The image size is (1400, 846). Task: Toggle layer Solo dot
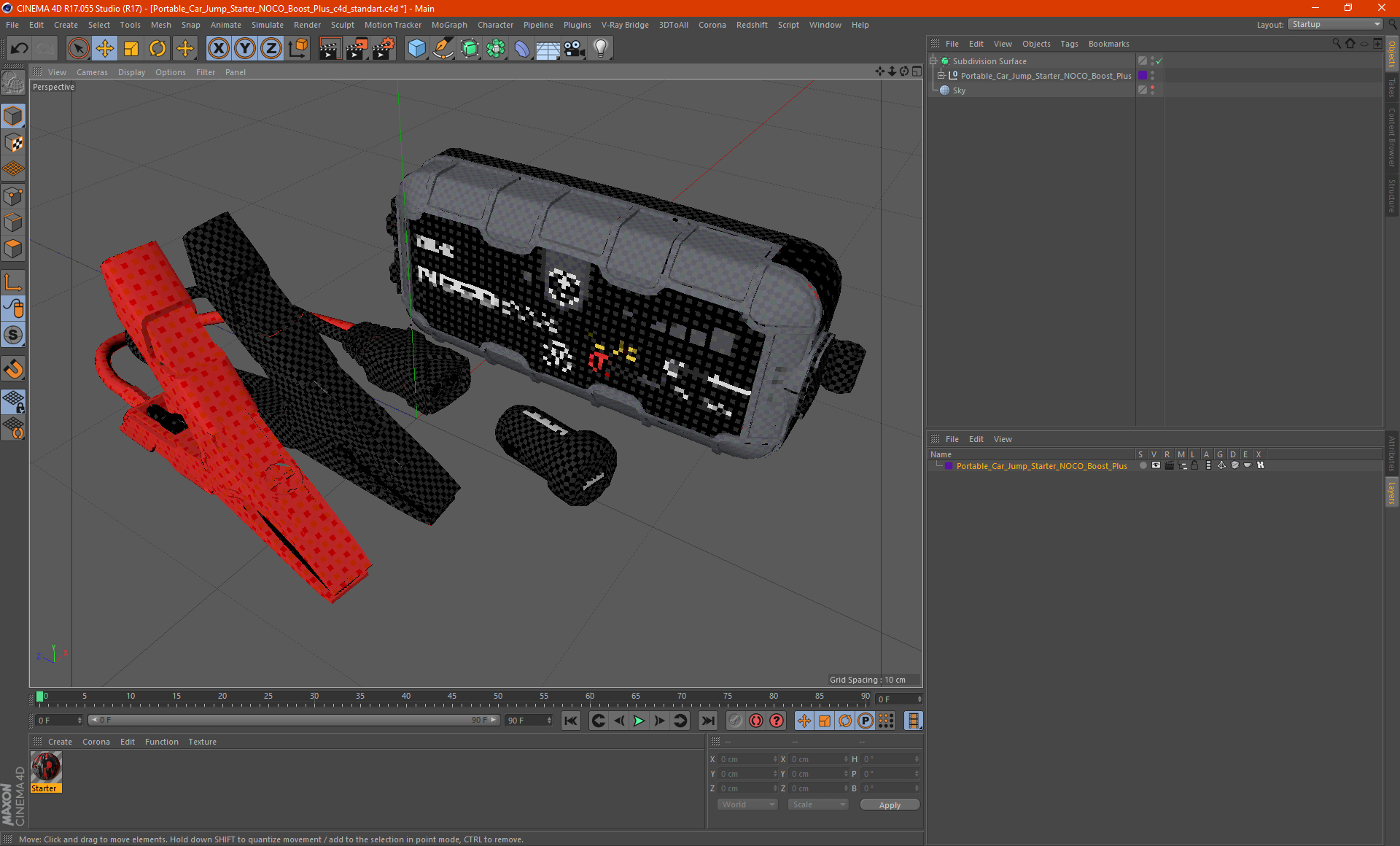click(x=1143, y=465)
